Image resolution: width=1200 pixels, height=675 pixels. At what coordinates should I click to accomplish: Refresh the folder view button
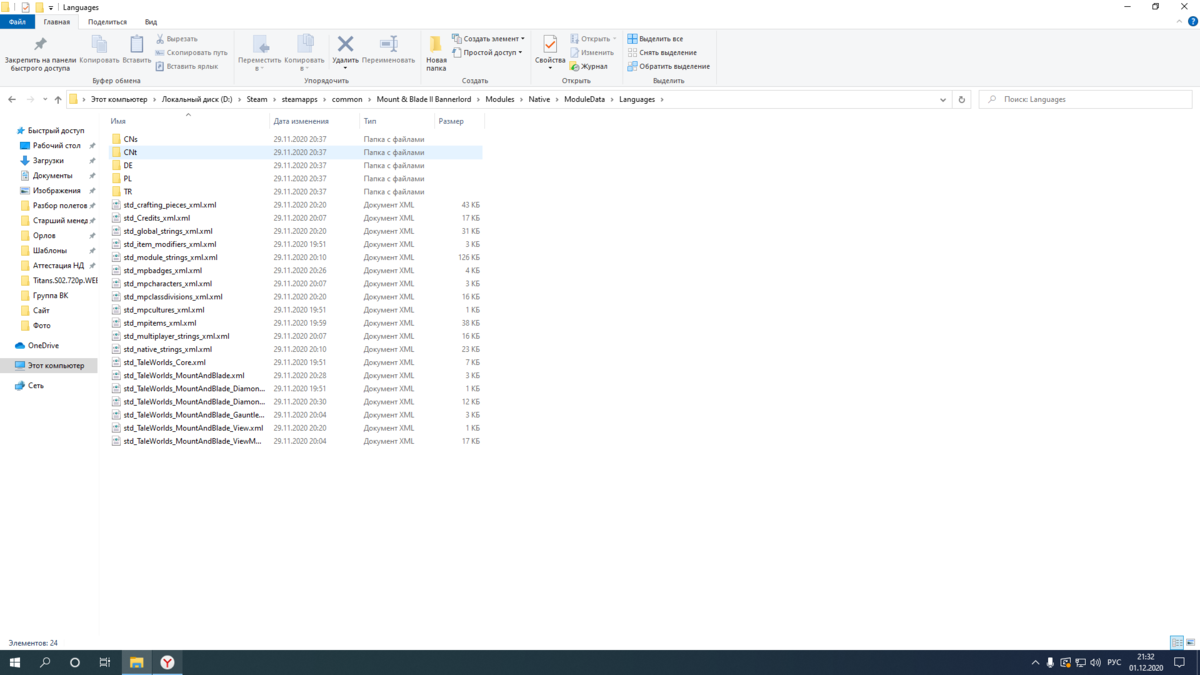tap(962, 99)
